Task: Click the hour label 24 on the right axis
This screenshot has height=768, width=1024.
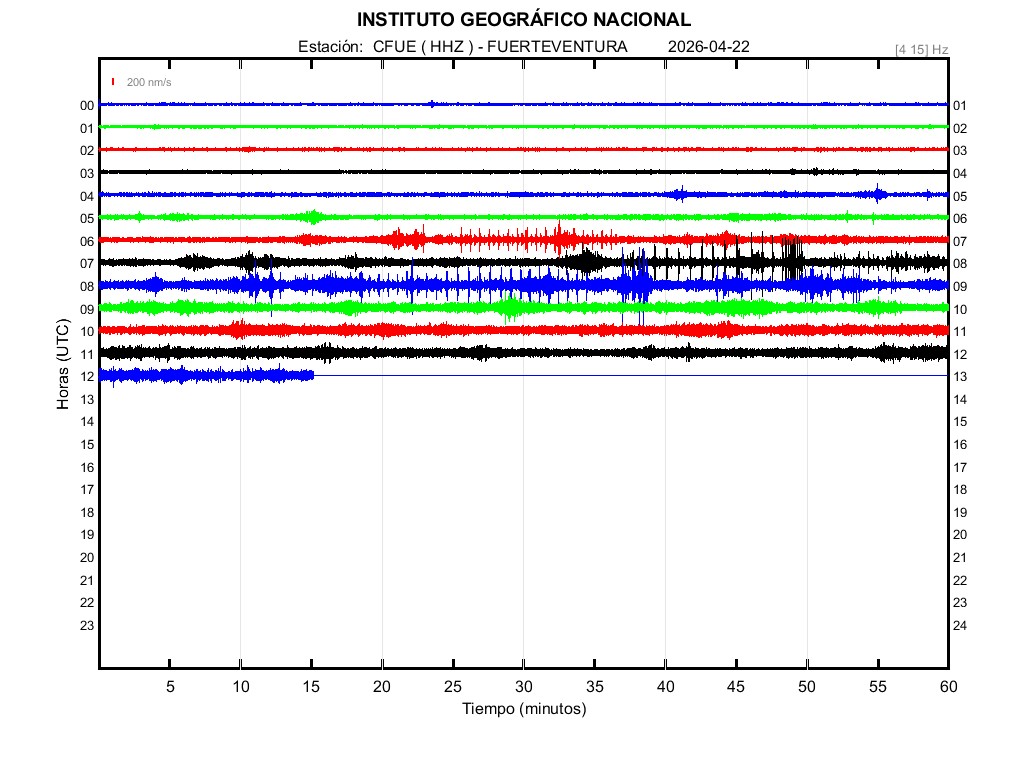Action: click(959, 626)
